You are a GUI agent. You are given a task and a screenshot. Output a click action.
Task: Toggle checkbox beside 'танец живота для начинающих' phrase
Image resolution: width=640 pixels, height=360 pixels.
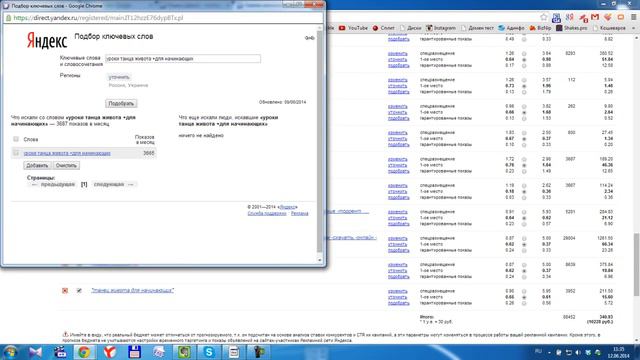(x=79, y=291)
